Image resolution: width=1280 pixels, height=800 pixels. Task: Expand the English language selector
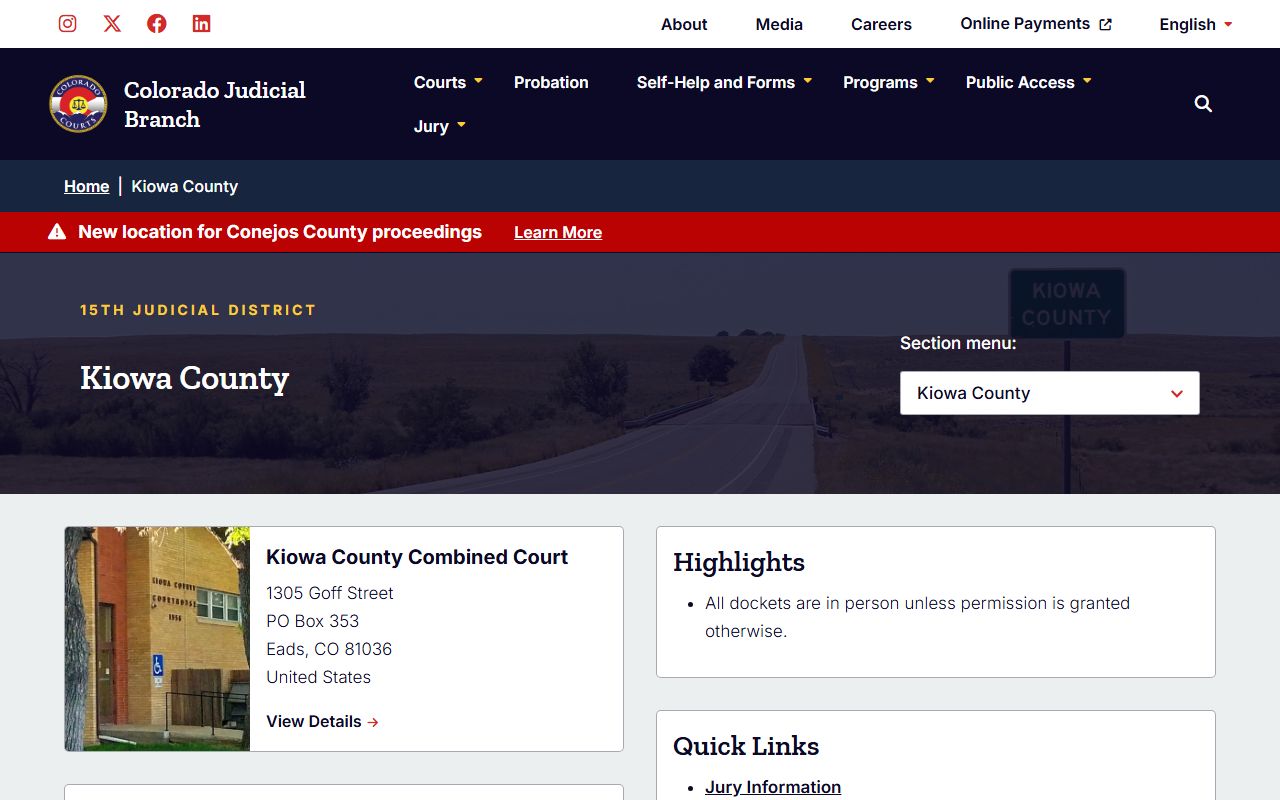1196,24
